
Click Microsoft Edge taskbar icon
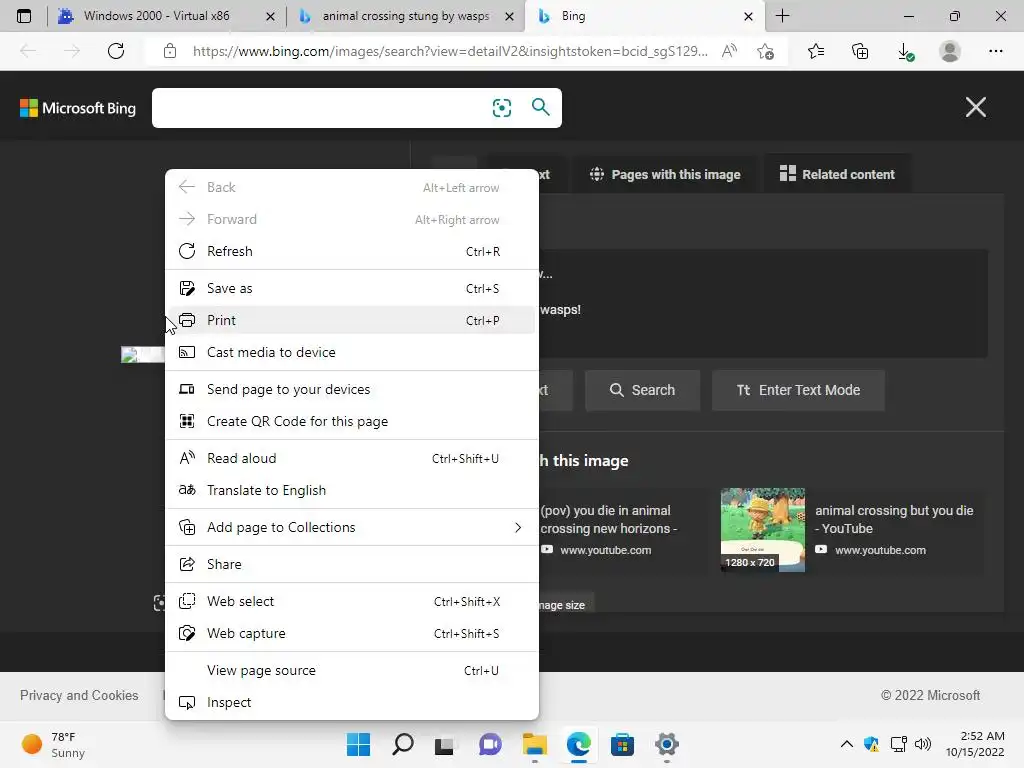[x=579, y=744]
